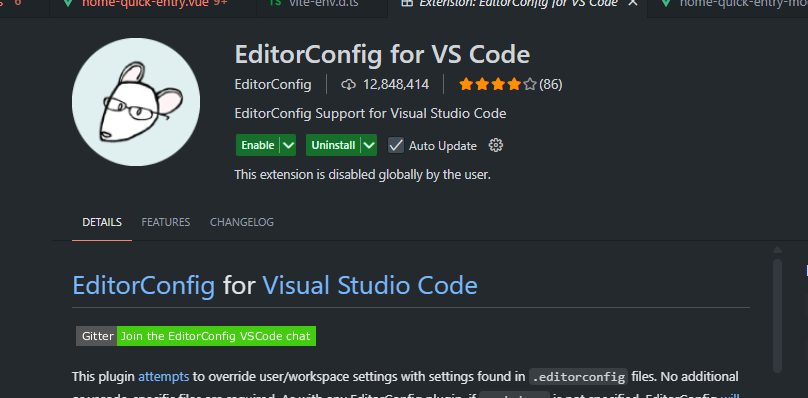The width and height of the screenshot is (808, 398).
Task: Click 'EditorConfig Support for Visual Studio Code' description
Action: (370, 113)
